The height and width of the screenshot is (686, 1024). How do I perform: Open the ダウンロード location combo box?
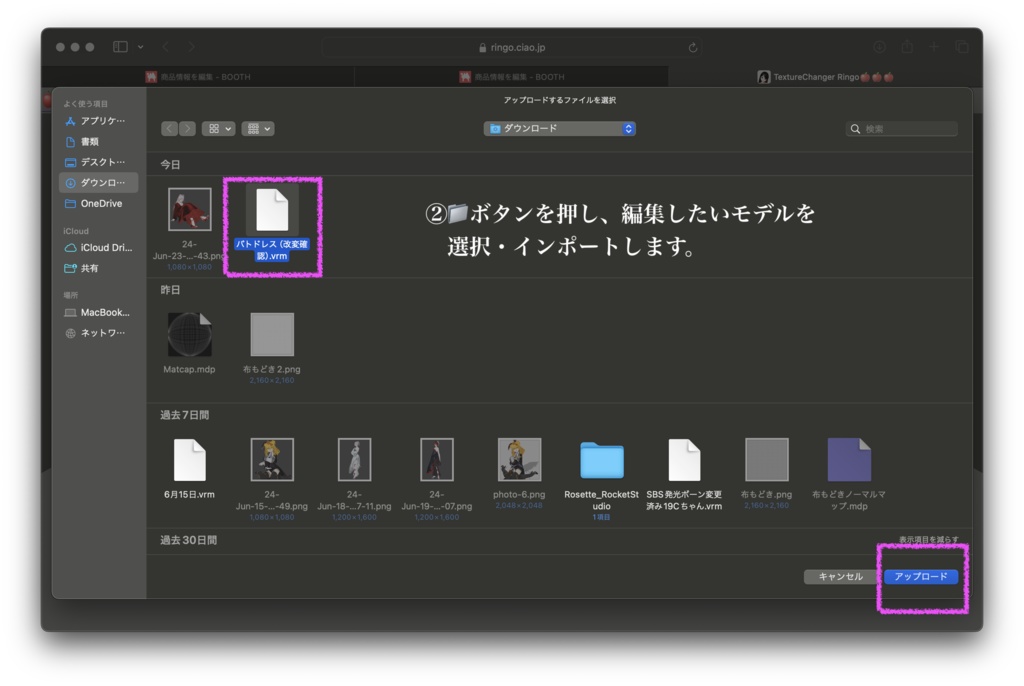(559, 128)
